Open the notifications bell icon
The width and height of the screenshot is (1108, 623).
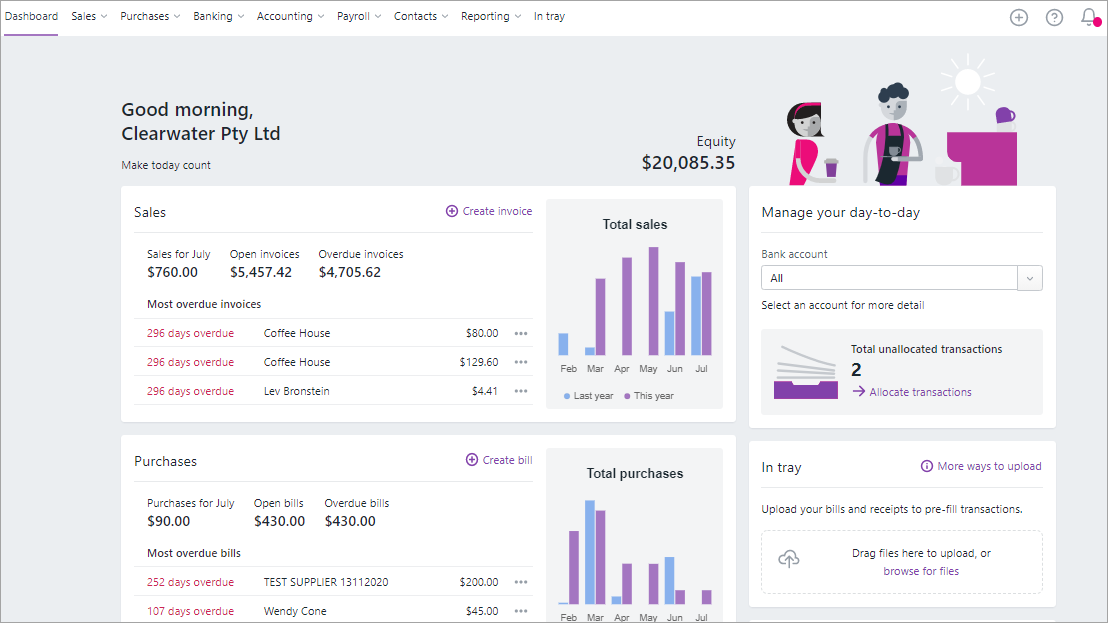coord(1089,17)
